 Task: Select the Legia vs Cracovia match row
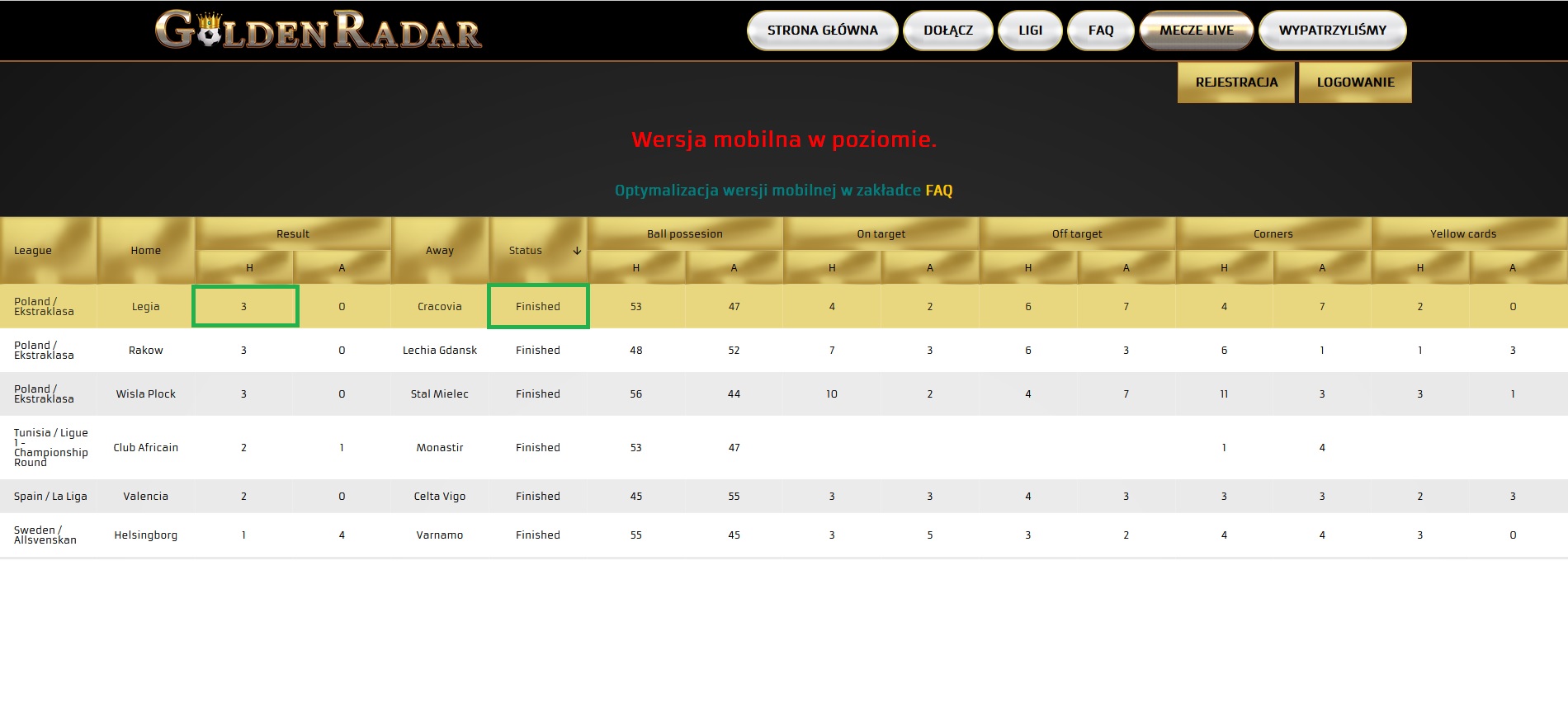coord(784,306)
